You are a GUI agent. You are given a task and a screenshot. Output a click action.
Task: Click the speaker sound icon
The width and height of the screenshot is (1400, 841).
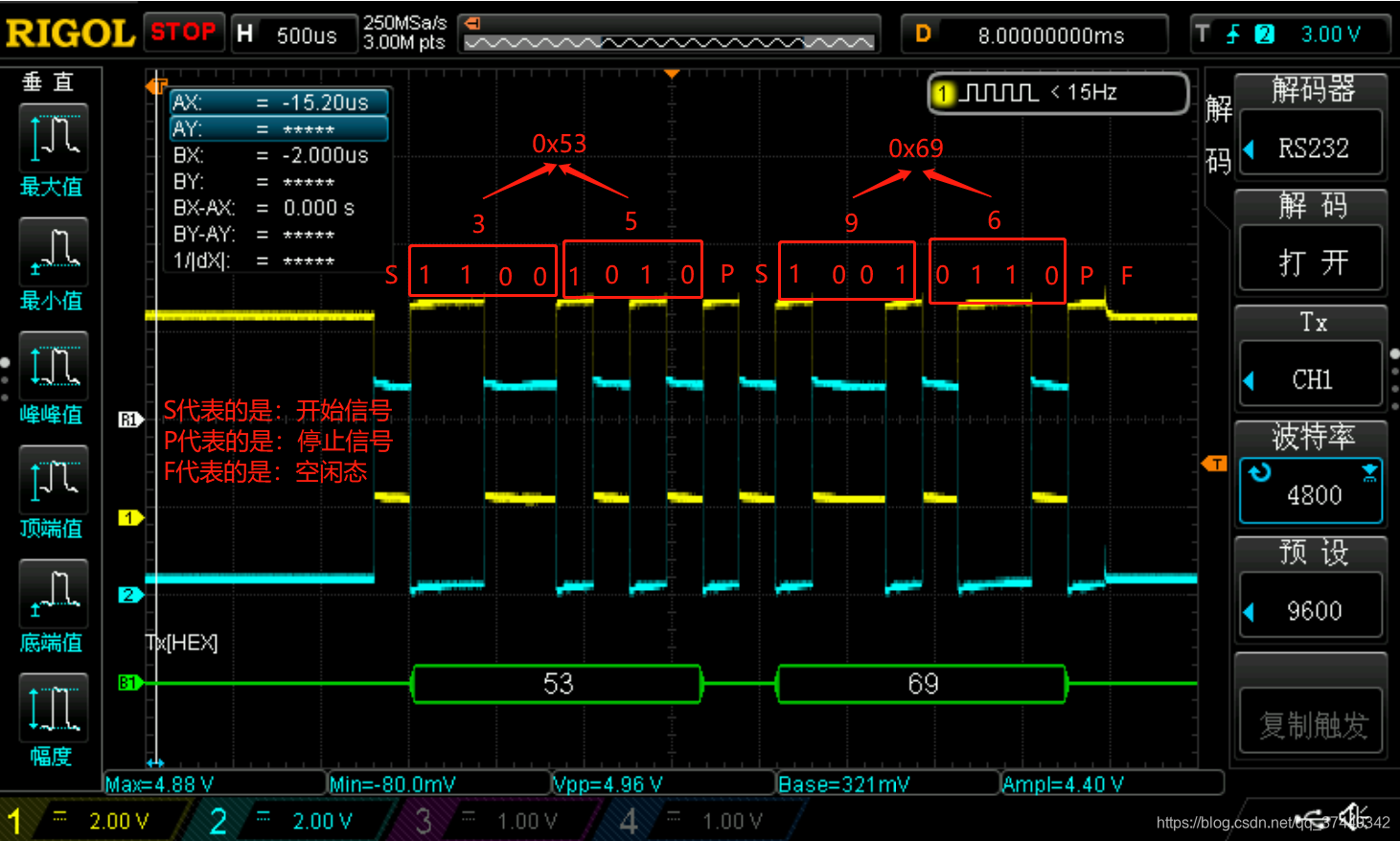(x=1353, y=817)
